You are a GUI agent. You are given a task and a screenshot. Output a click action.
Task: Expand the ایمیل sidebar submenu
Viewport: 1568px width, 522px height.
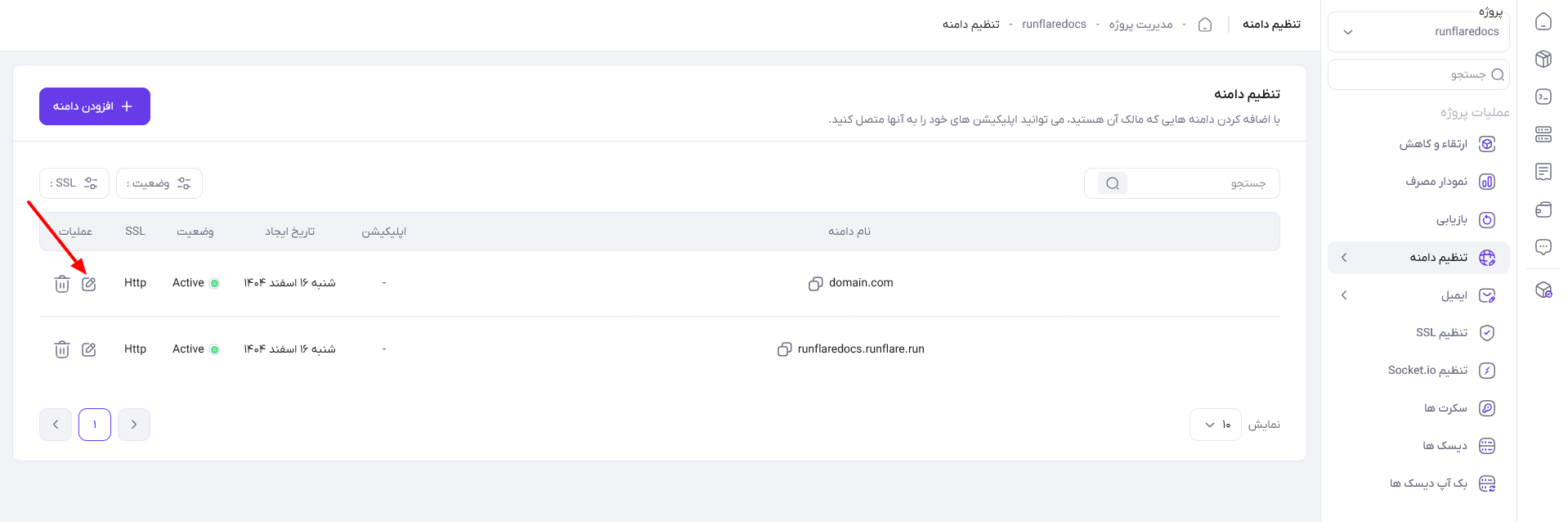tap(1418, 295)
